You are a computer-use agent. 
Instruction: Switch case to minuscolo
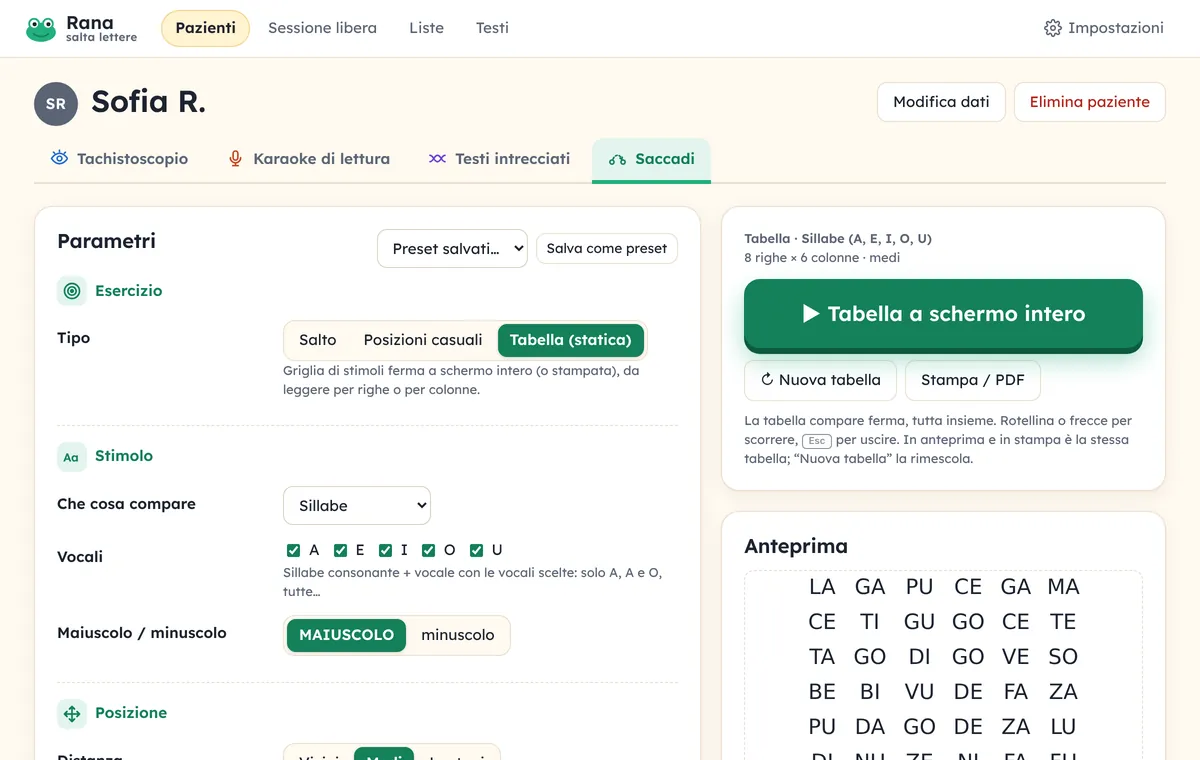click(458, 635)
